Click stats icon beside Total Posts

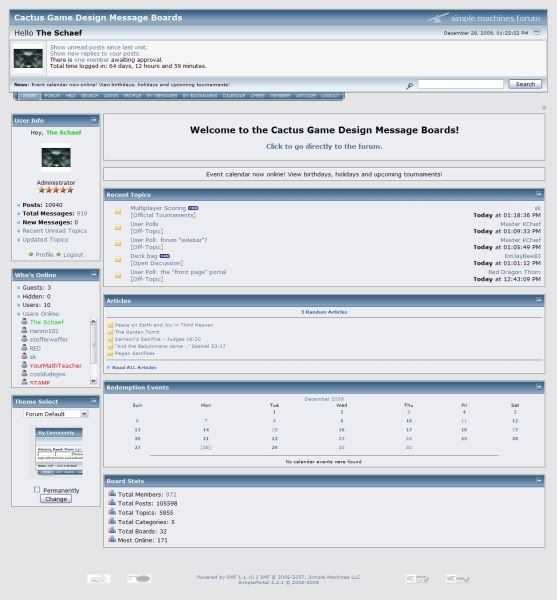[112, 502]
